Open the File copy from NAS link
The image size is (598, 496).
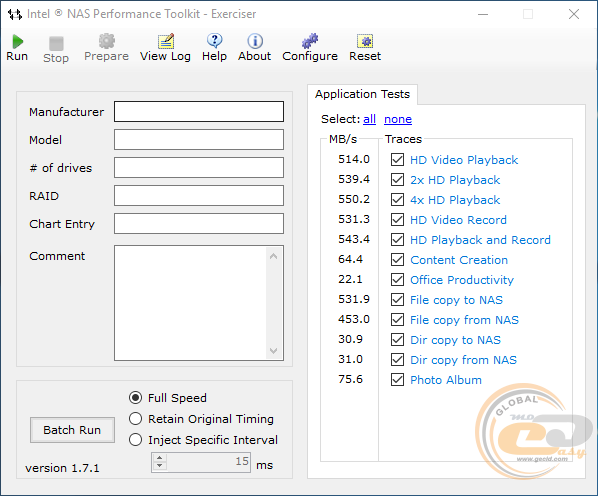click(464, 320)
